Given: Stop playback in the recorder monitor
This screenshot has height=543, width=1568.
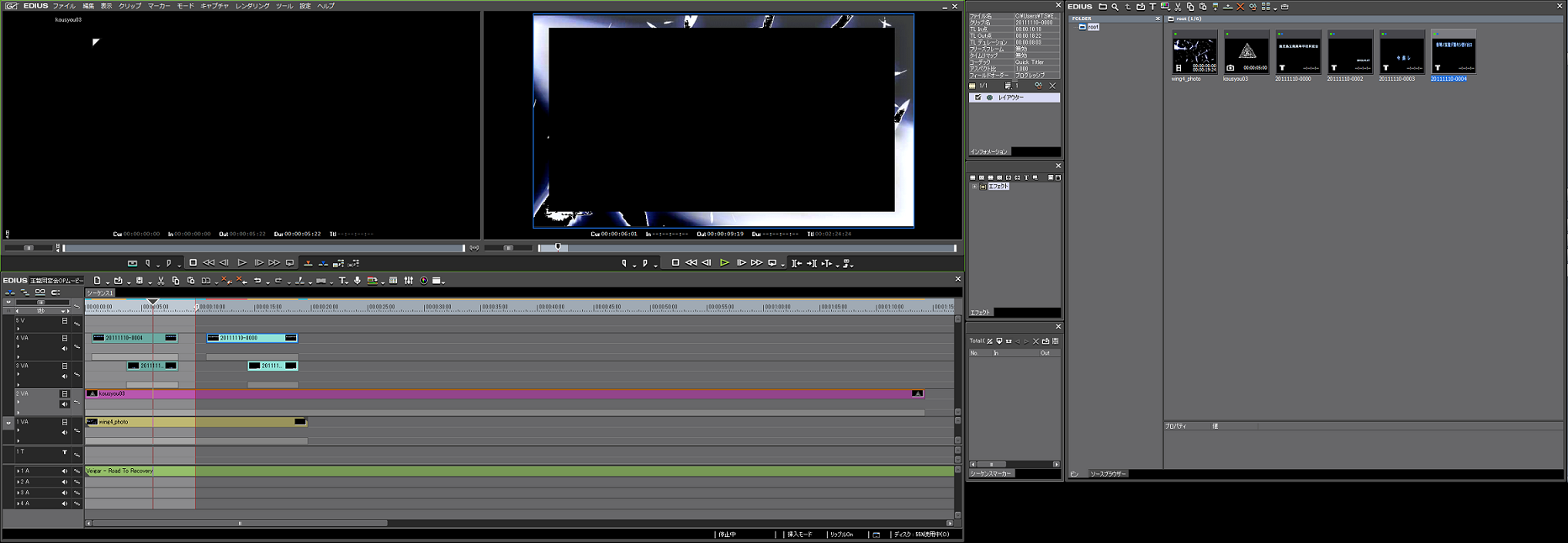Looking at the screenshot, I should tap(675, 263).
